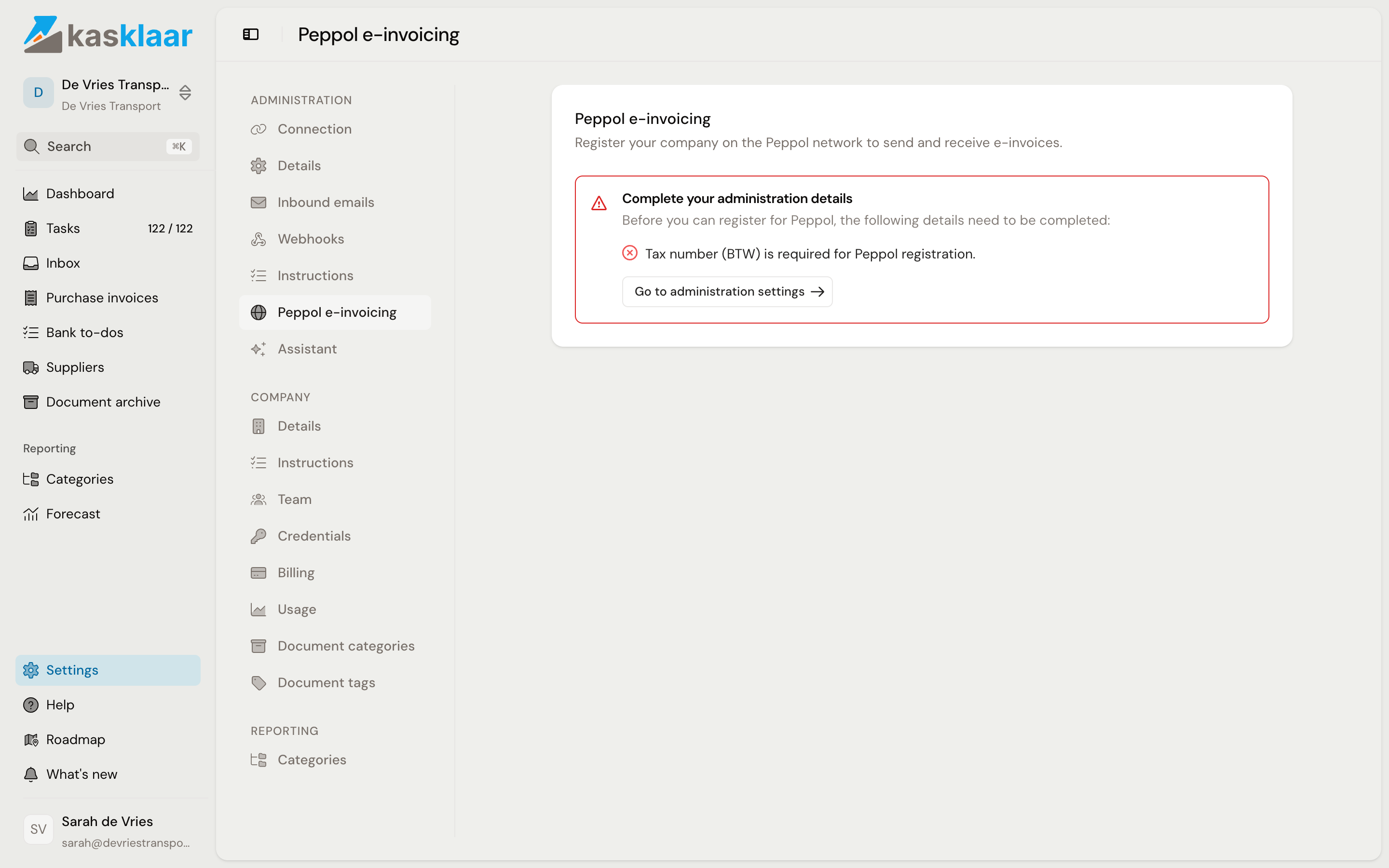The height and width of the screenshot is (868, 1389).
Task: Click the Suppliers truck icon
Action: [31, 367]
